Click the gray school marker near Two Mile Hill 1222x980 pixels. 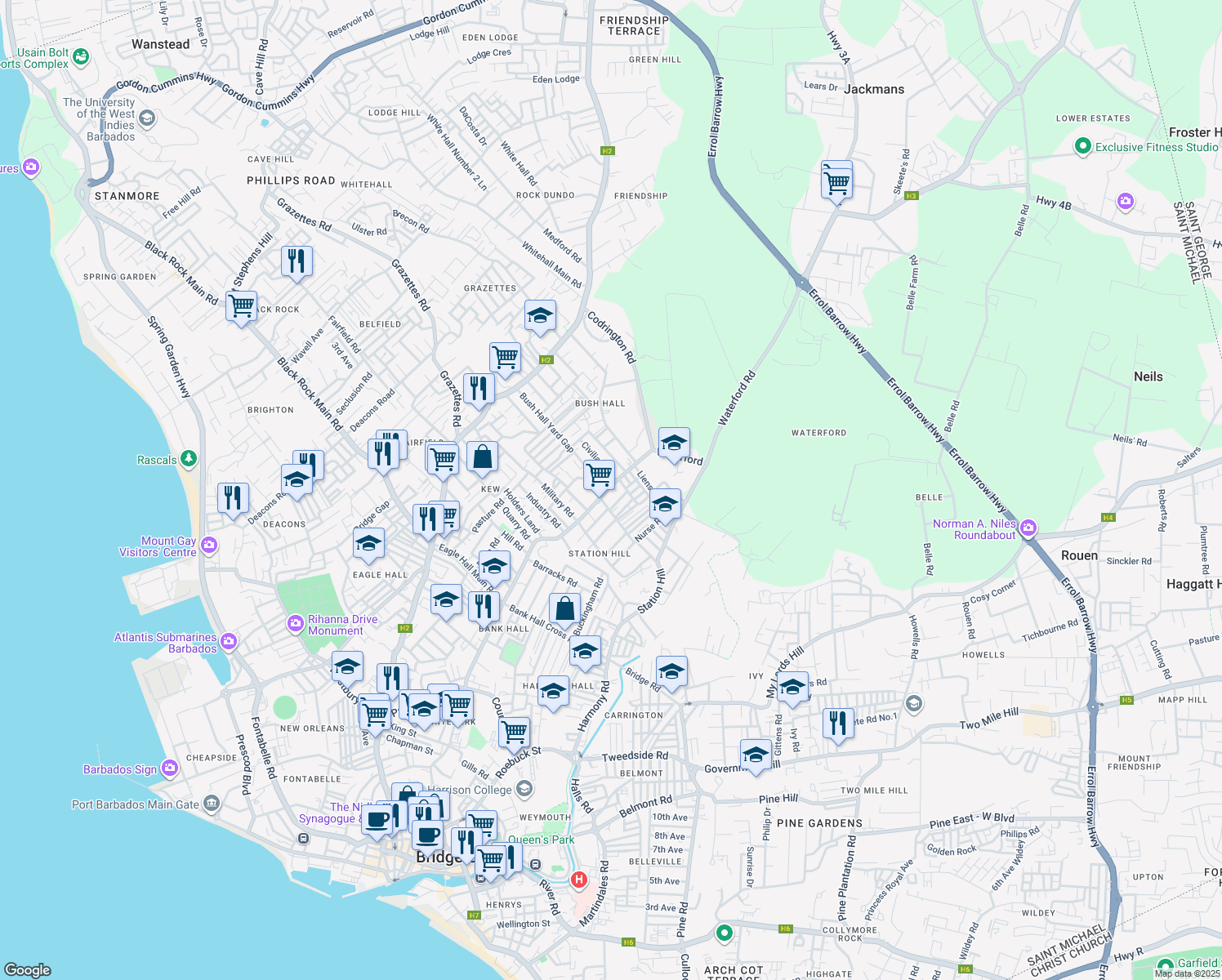coord(914,703)
